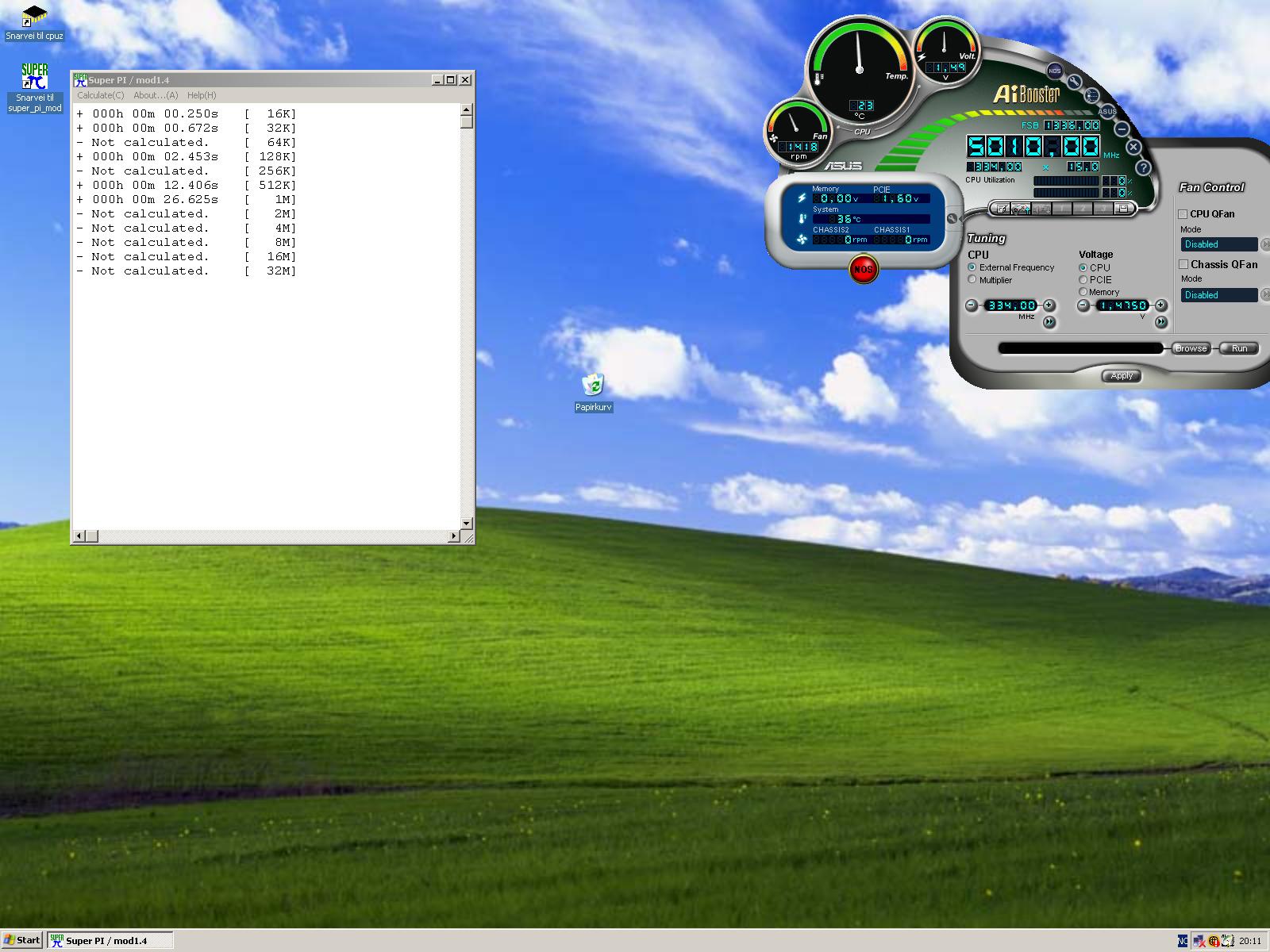Open the super_pi_mod desktop shortcut
Viewport: 1270px width, 952px height.
pyautogui.click(x=35, y=87)
